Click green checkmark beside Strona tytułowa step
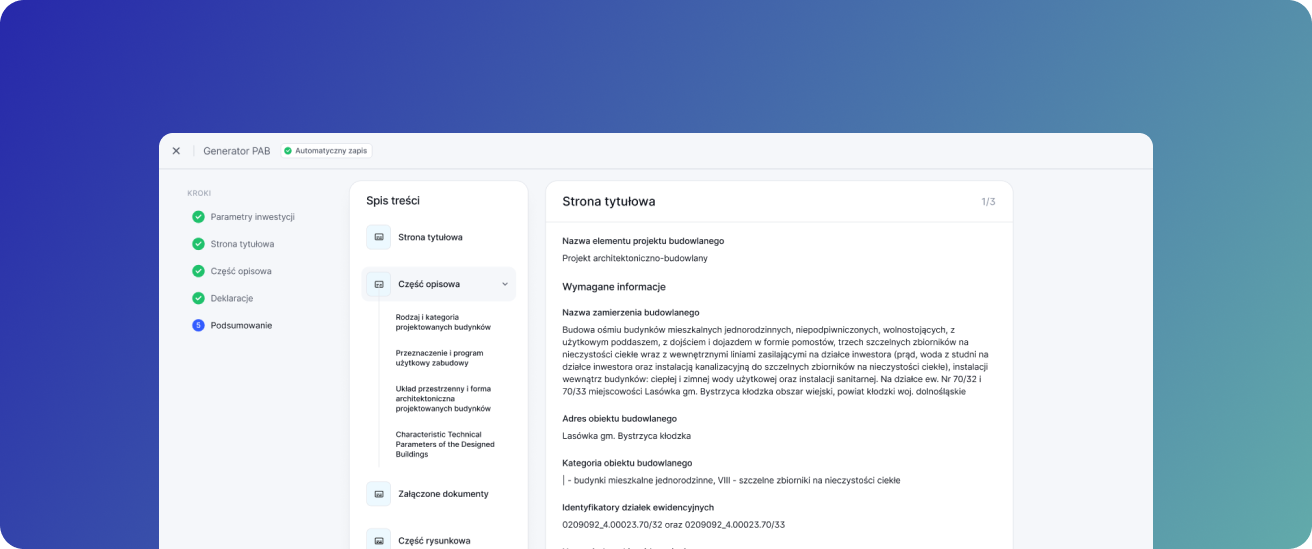The height and width of the screenshot is (549, 1312). coord(198,244)
